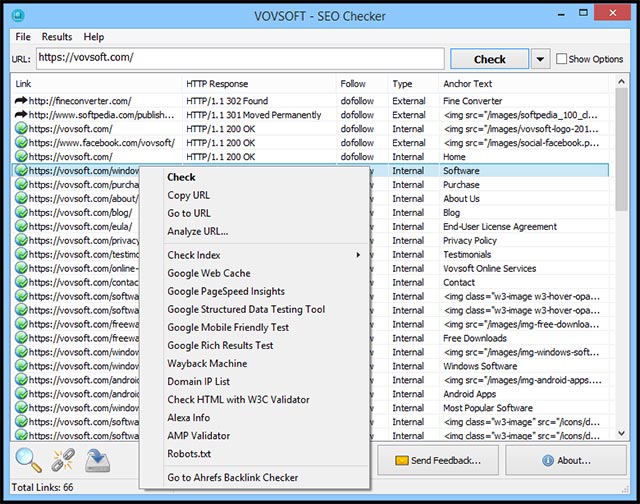This screenshot has width=640, height=504.
Task: Click green status icon of facebook.com/vovsoft row
Action: 21,142
